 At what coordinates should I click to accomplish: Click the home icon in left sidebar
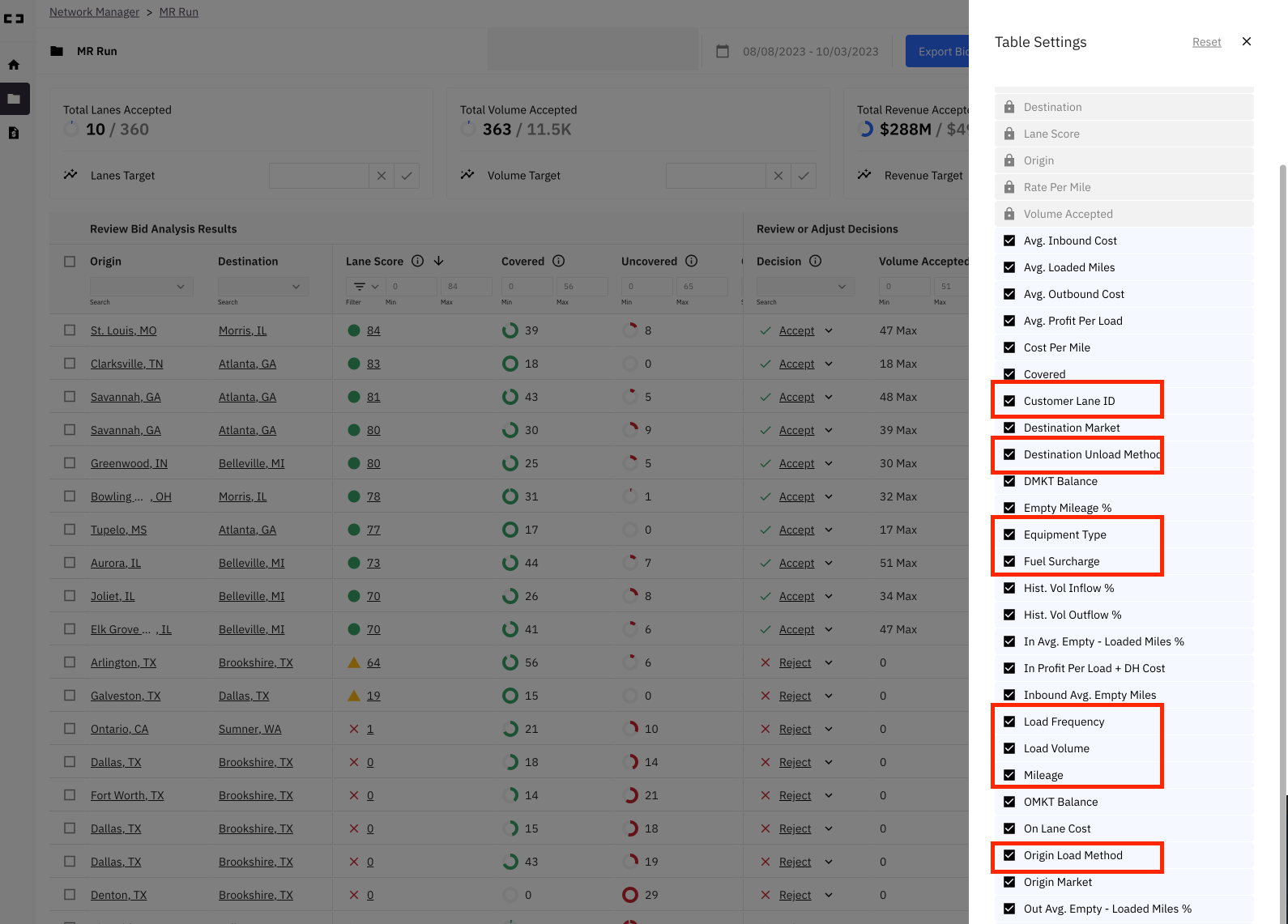pos(14,65)
